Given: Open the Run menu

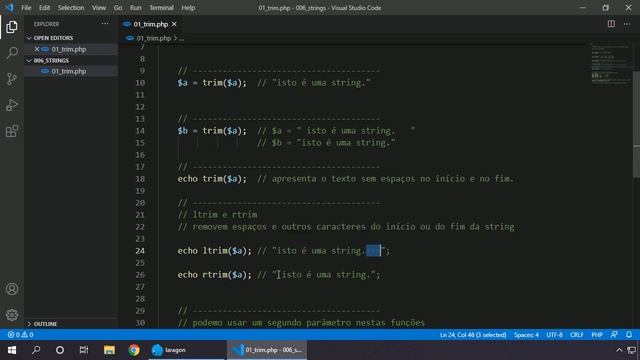Looking at the screenshot, I should (136, 8).
